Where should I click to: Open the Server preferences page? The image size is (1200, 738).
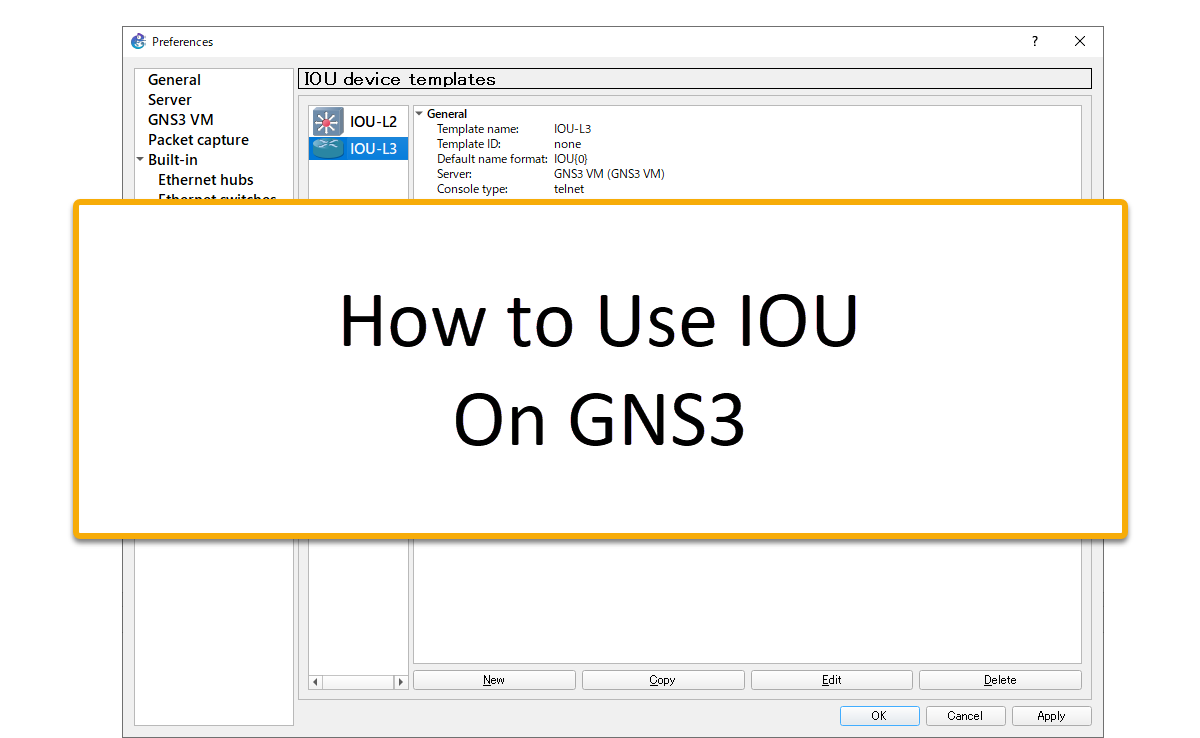point(170,100)
